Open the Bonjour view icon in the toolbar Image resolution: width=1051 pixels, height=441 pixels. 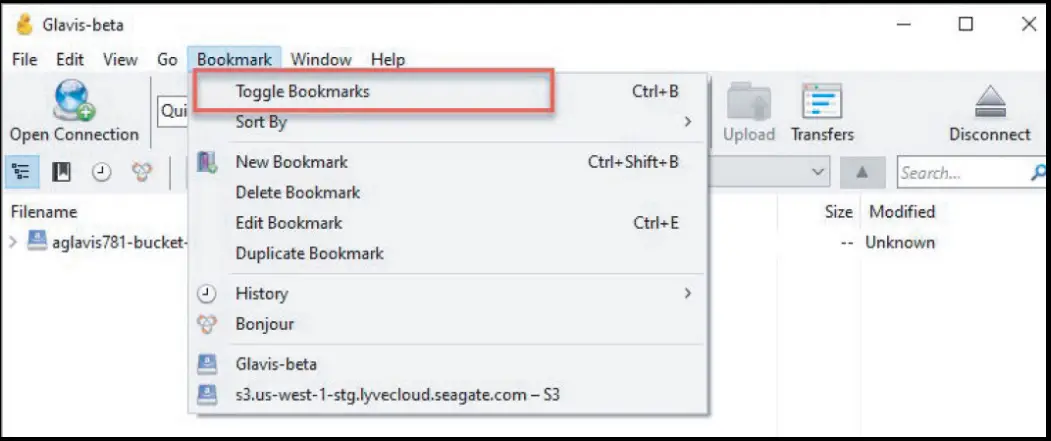[142, 173]
